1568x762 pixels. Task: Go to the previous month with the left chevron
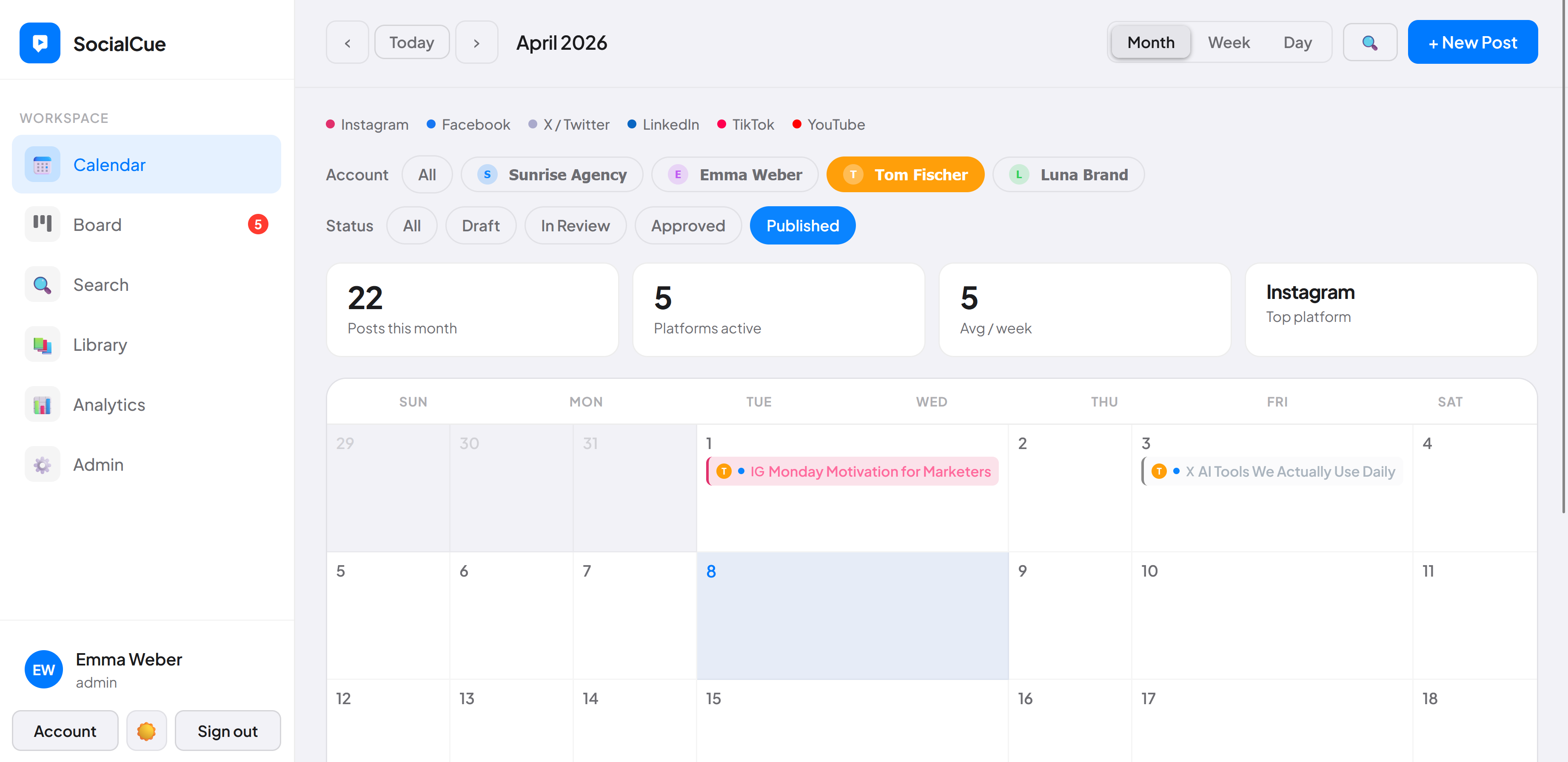(347, 42)
